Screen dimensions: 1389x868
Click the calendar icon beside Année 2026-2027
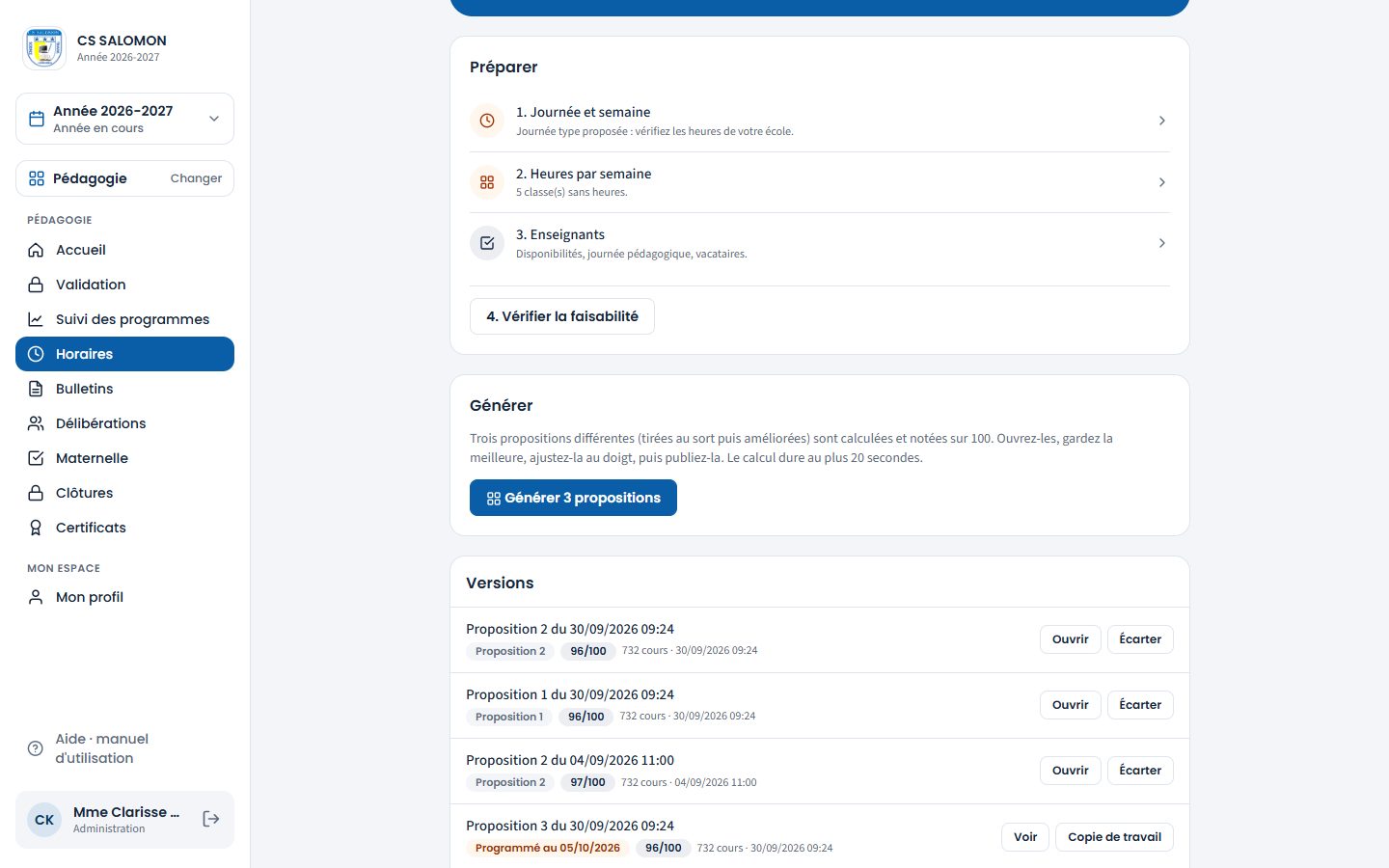[37, 119]
